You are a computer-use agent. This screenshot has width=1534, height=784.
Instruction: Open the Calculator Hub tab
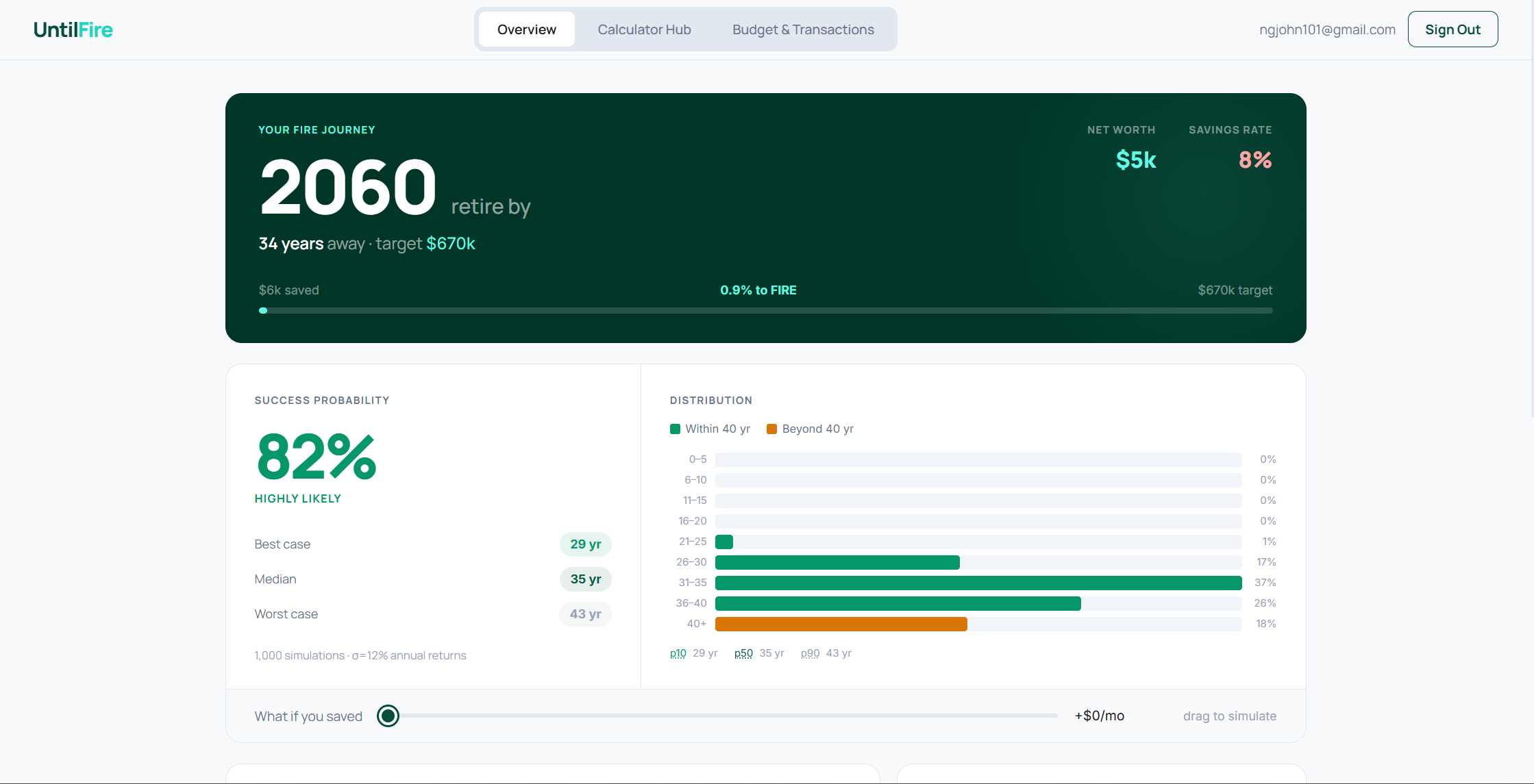coord(644,29)
